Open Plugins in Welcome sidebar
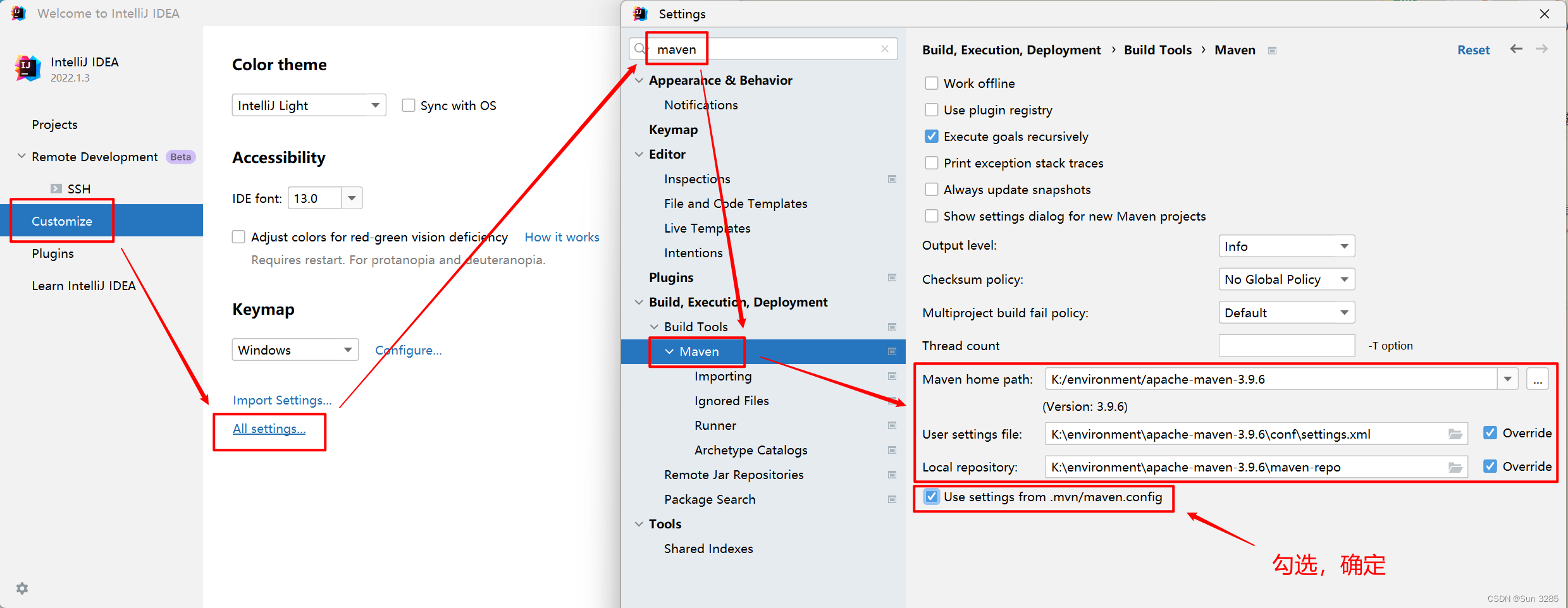The image size is (1568, 608). pyautogui.click(x=53, y=253)
